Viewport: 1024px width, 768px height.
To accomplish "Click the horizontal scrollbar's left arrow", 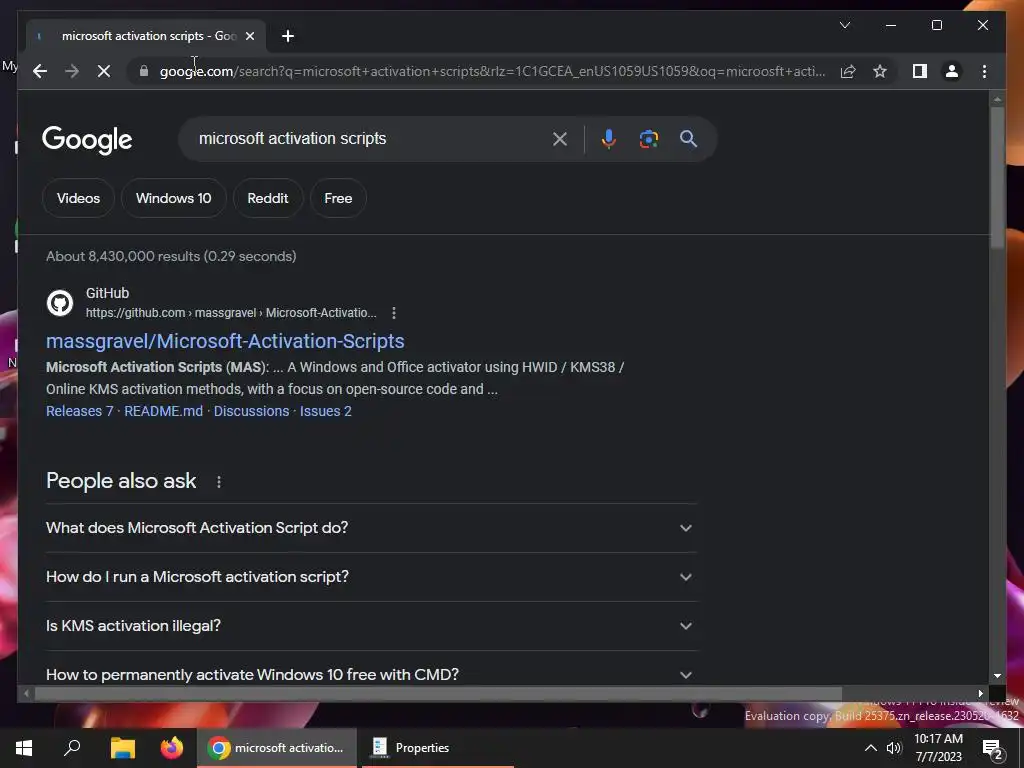I will 26,694.
